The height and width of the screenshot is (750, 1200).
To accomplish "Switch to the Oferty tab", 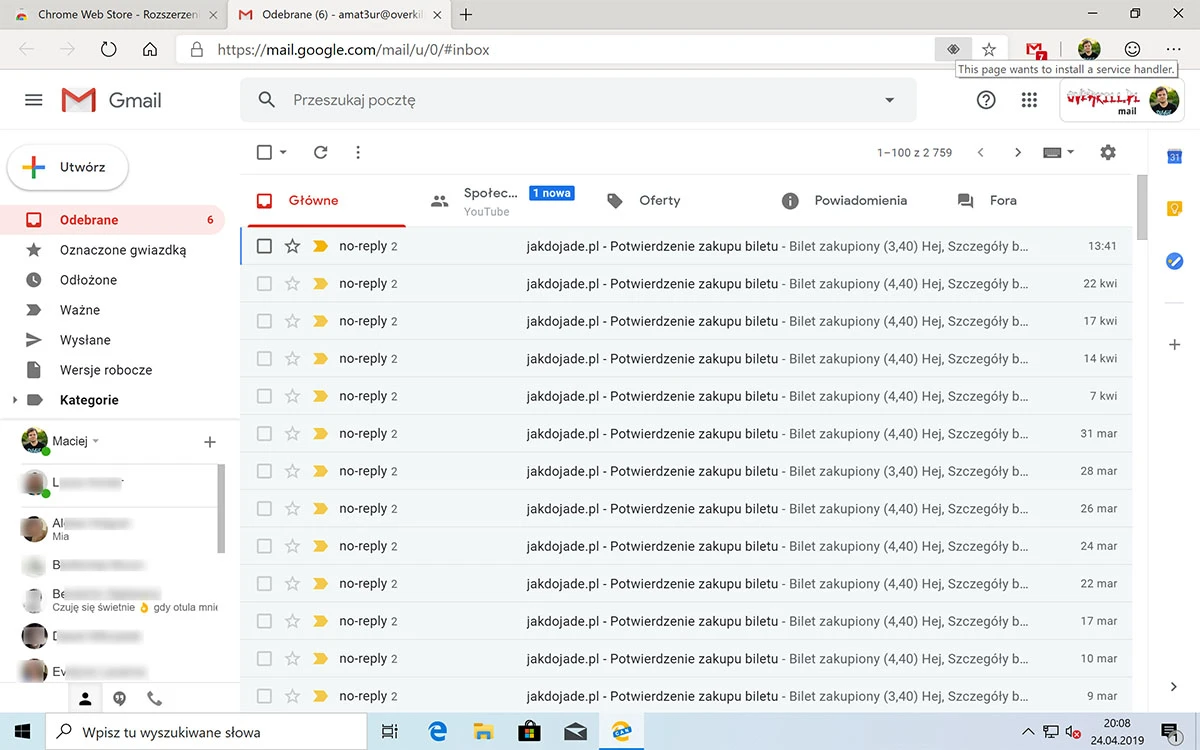I will pos(644,200).
